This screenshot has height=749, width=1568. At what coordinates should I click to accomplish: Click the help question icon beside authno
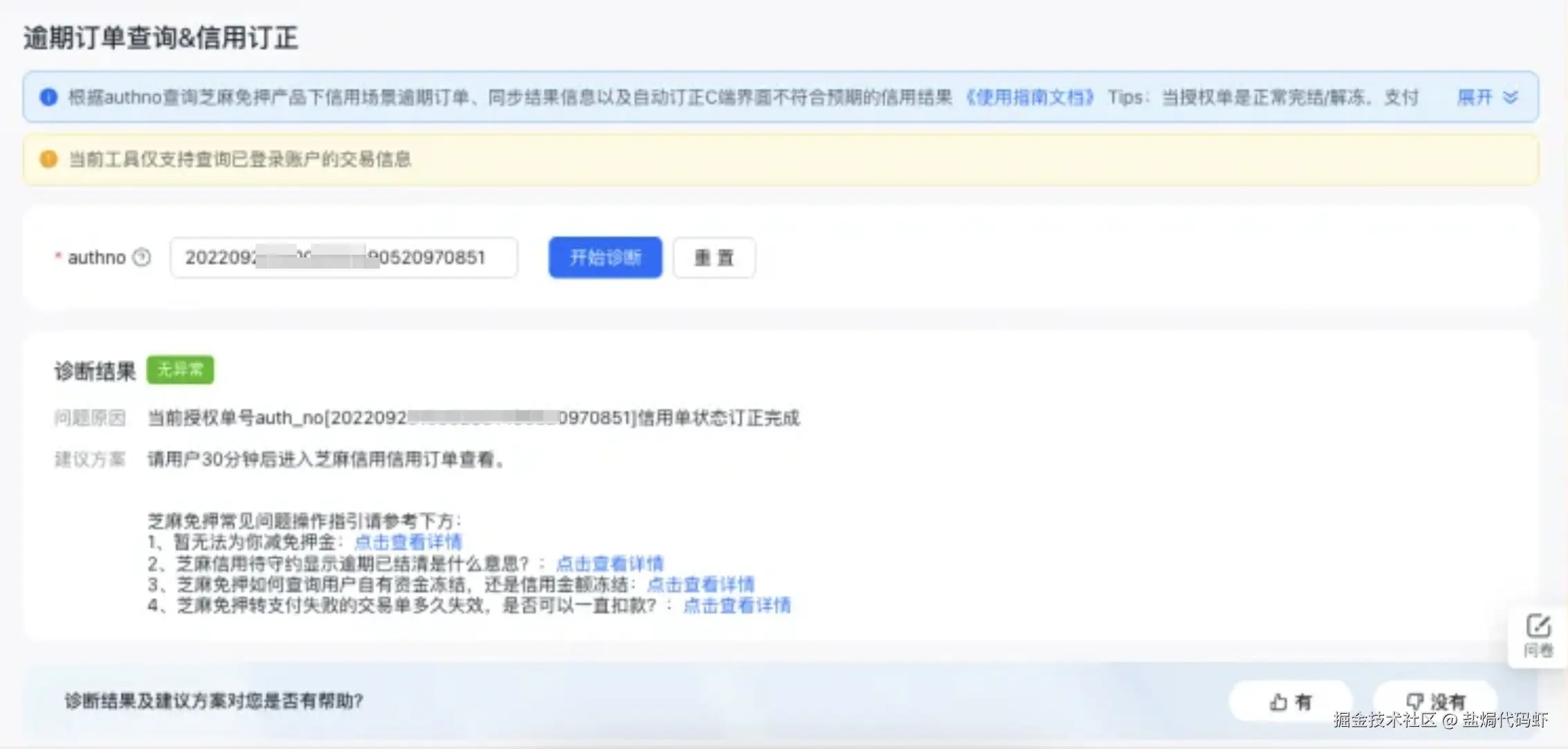[142, 258]
